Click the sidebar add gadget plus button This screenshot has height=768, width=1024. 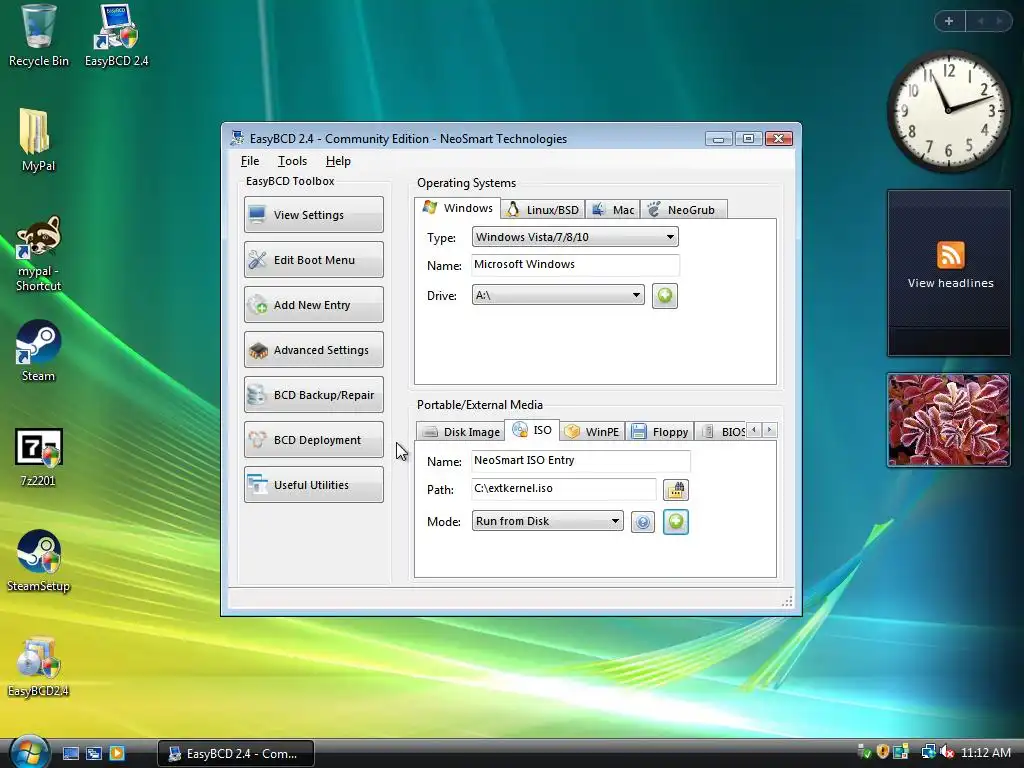tap(949, 21)
